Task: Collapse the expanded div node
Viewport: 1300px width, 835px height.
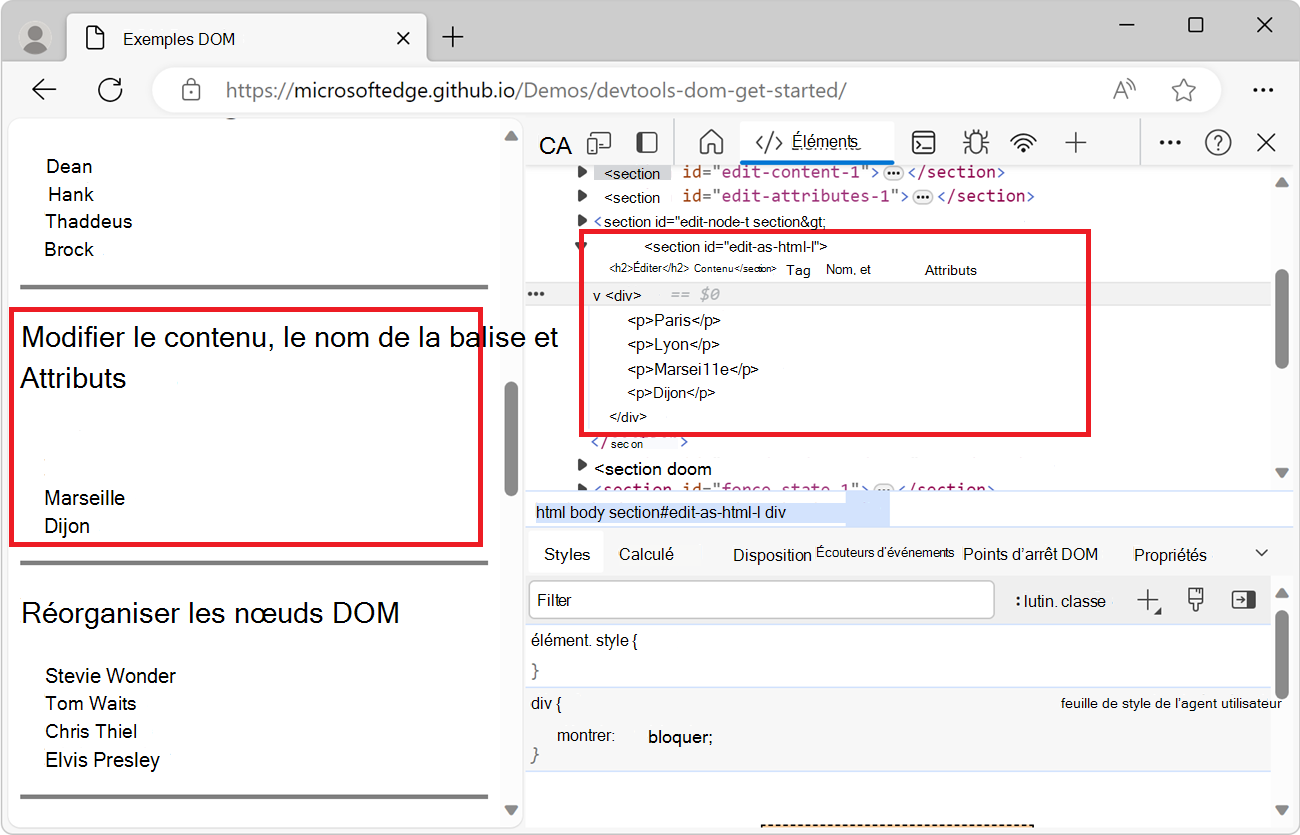Action: [x=596, y=294]
